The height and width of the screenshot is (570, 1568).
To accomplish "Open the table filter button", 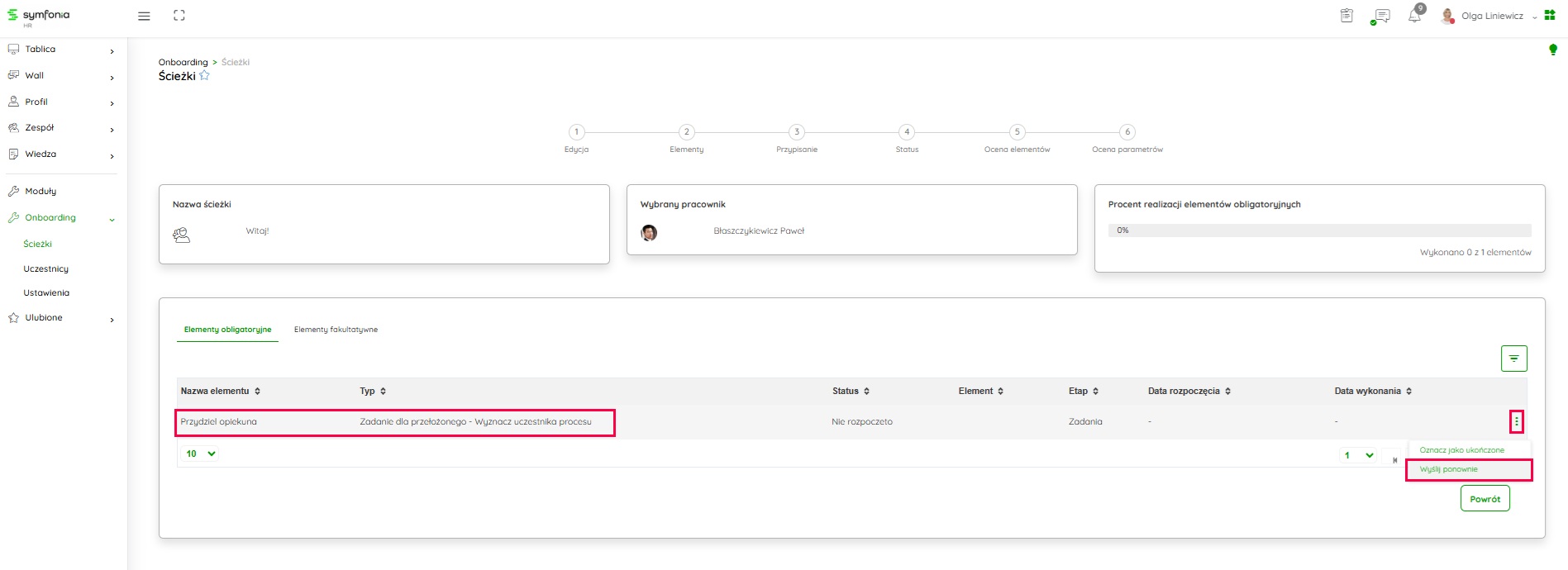I will pos(1513,359).
